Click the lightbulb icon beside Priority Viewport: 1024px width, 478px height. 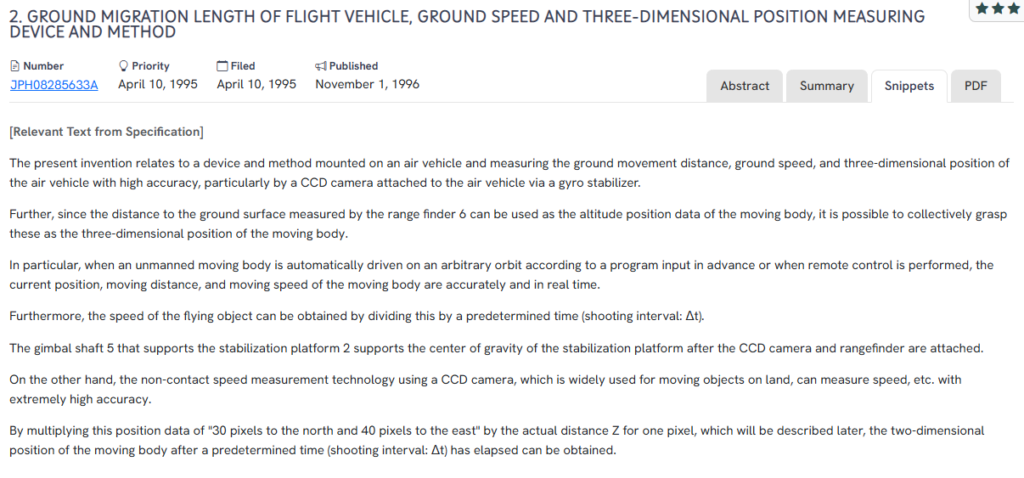123,66
